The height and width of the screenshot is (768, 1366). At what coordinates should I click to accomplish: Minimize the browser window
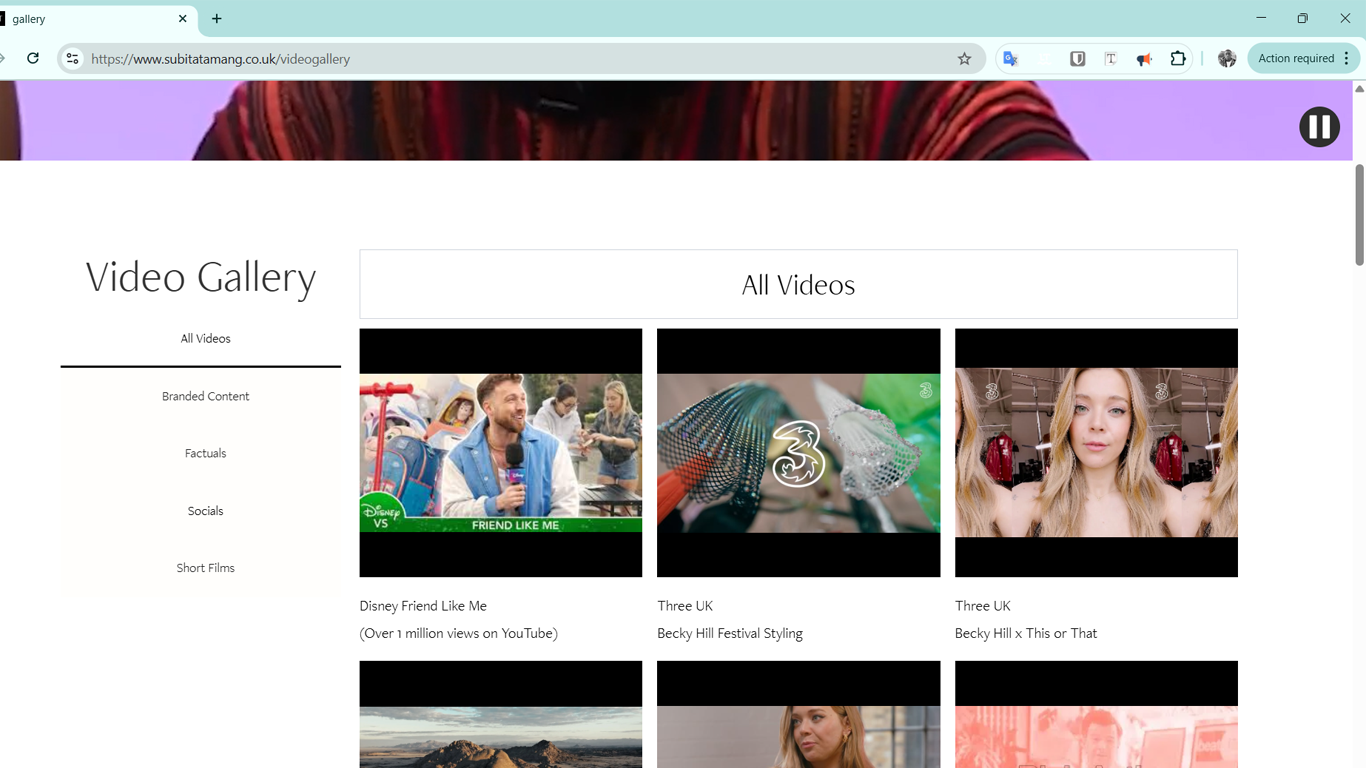1261,18
